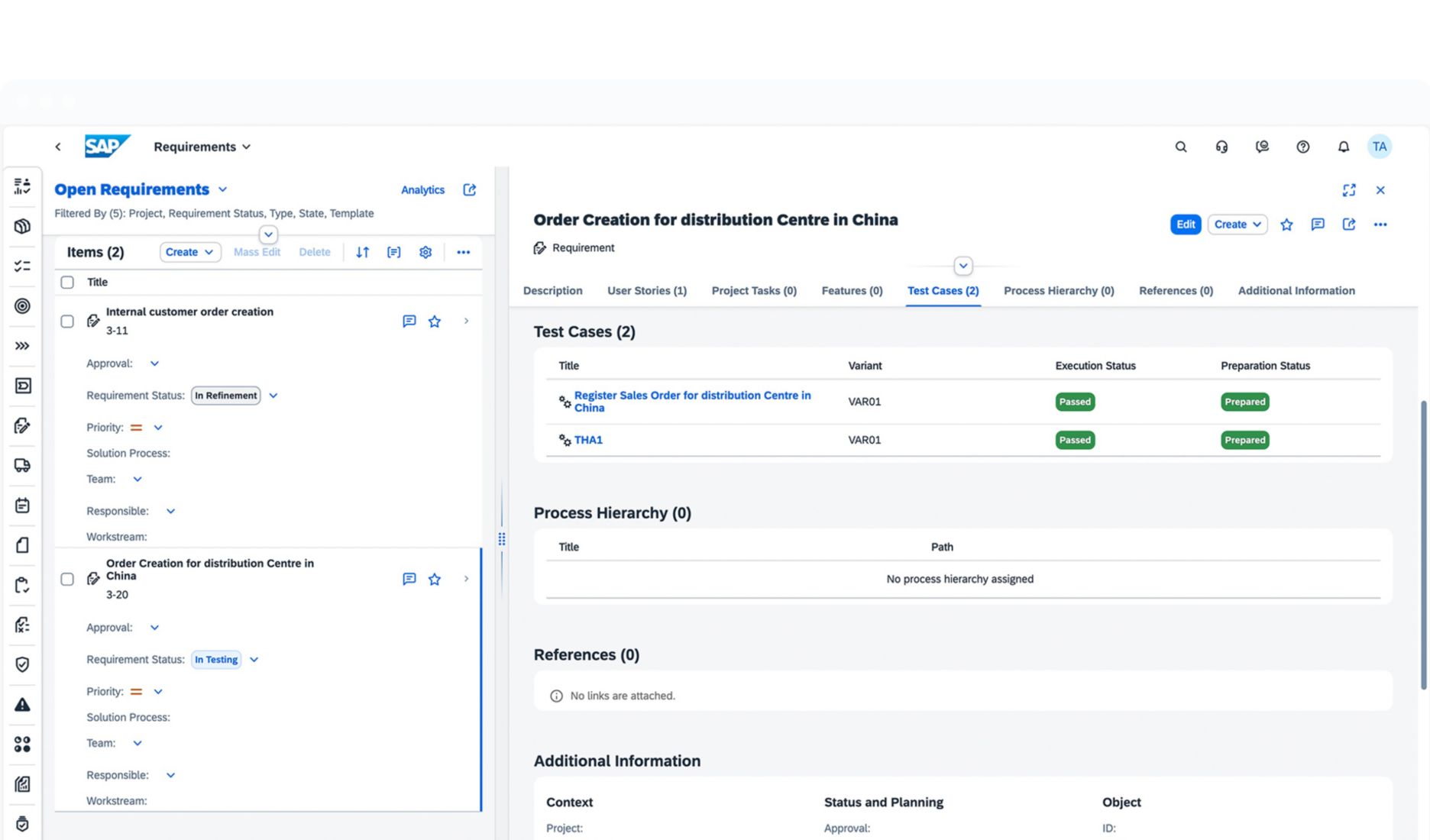
Task: Open the items list settings gear
Action: [x=425, y=252]
